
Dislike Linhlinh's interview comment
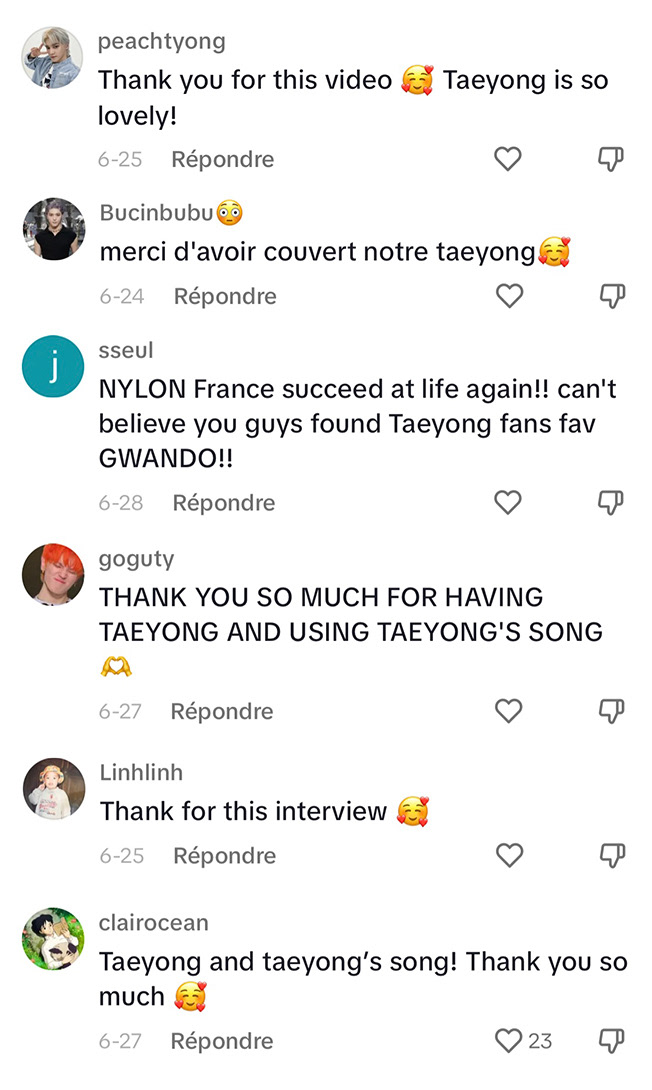[x=612, y=855]
